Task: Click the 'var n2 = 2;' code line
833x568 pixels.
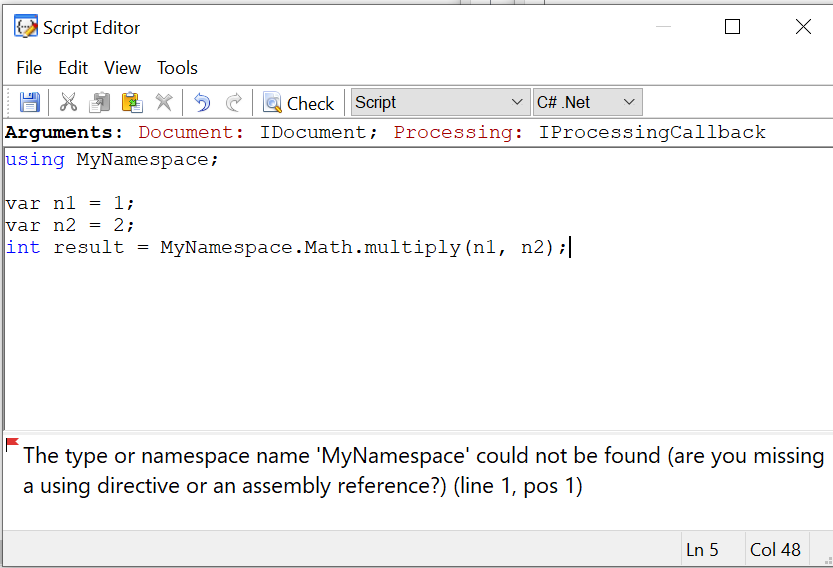Action: (x=70, y=225)
